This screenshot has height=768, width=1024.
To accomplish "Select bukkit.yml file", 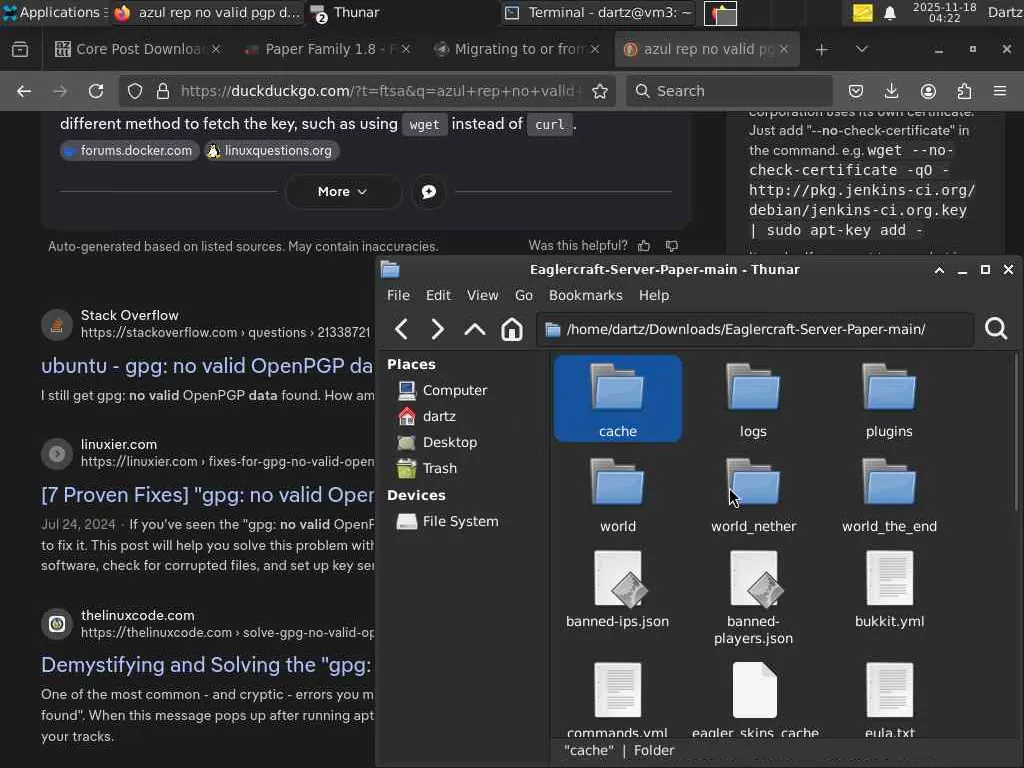I will [x=889, y=590].
